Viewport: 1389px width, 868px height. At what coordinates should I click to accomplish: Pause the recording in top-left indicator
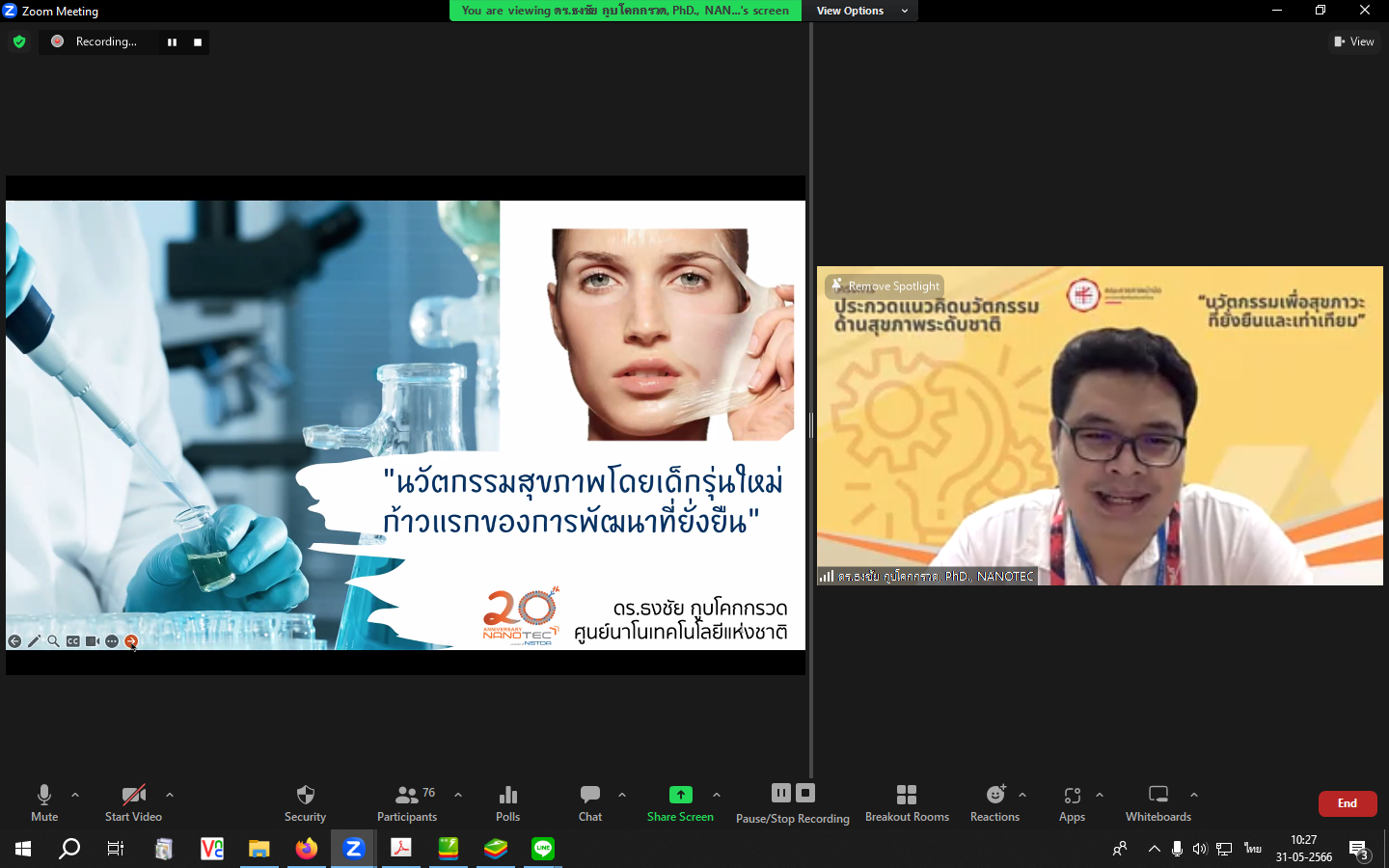pos(172,42)
